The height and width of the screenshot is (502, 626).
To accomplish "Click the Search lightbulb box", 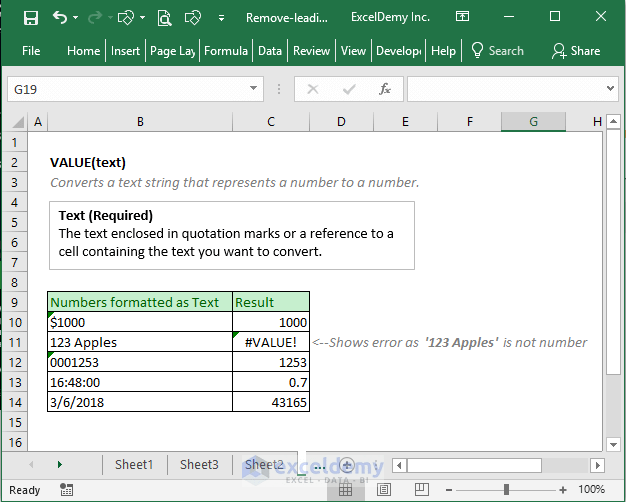I will [x=497, y=51].
